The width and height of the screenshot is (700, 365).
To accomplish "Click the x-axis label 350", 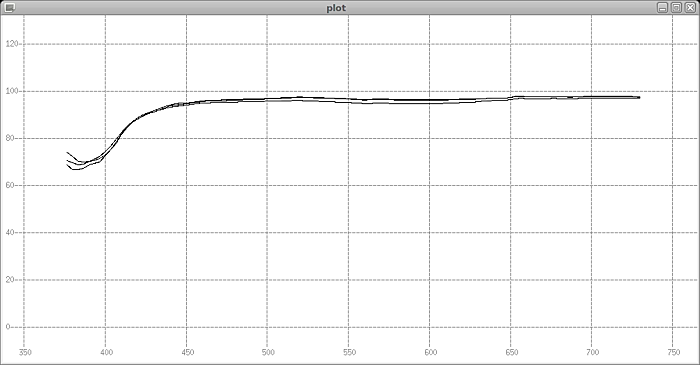I will click(x=25, y=353).
